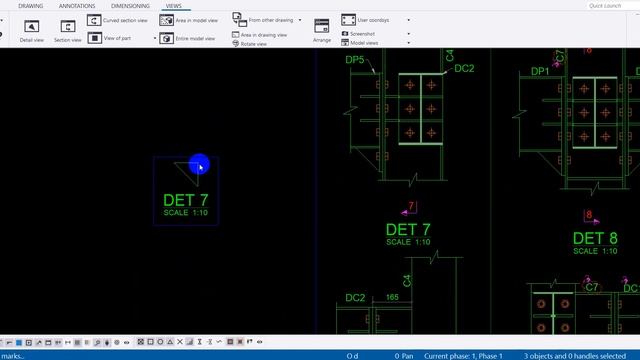Choose Area in drawing view
This screenshot has height=360, width=640.
259,35
